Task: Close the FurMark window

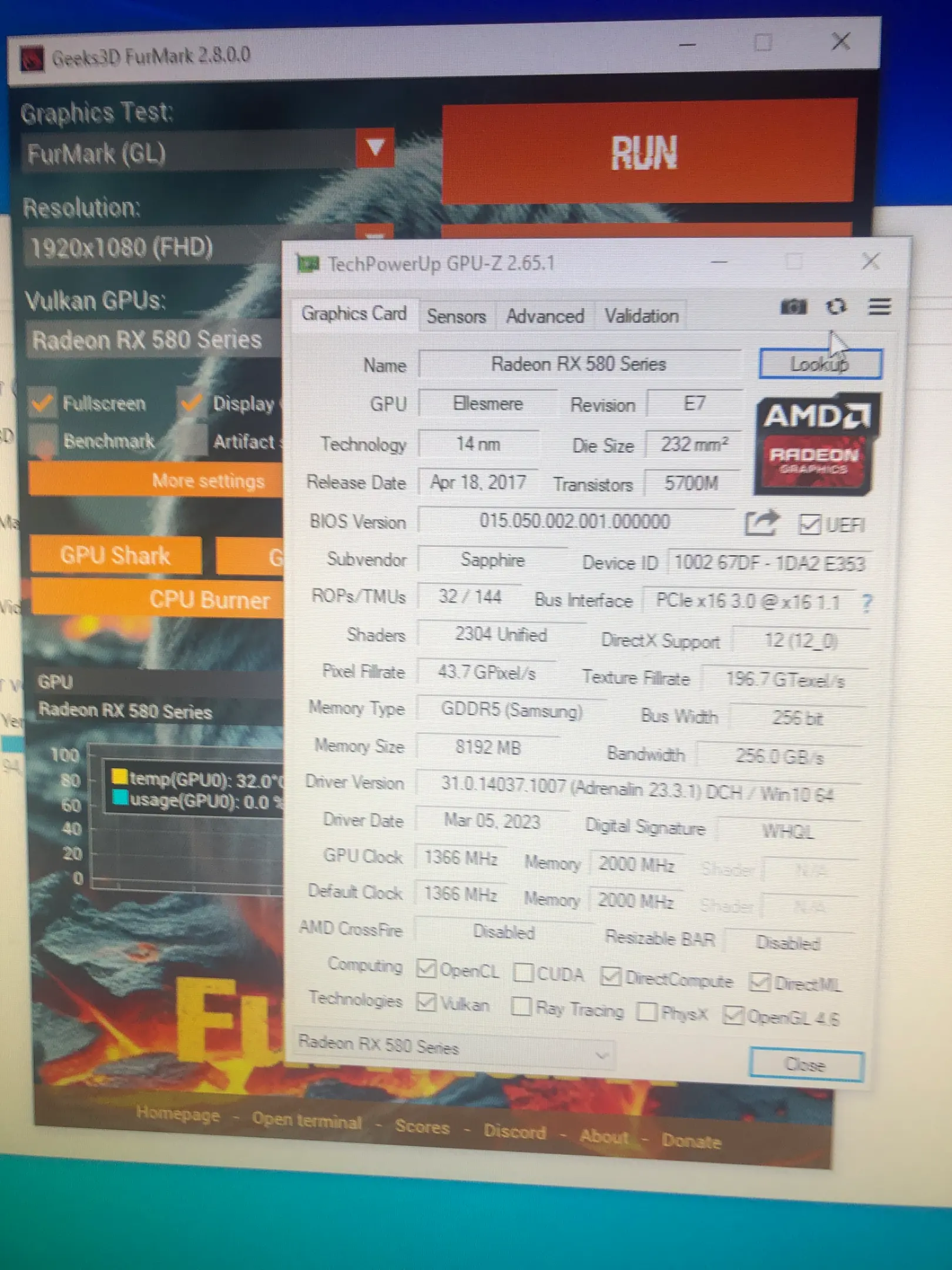Action: coord(841,41)
